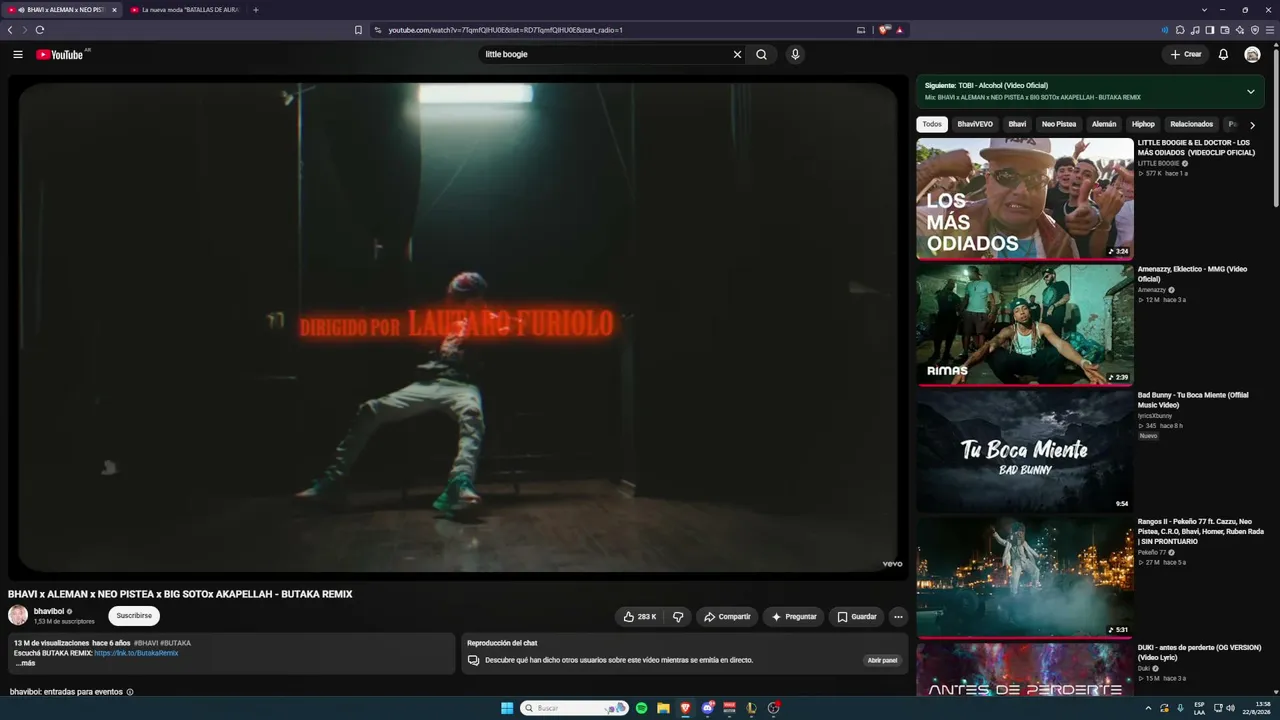Click the #BHAVI hashtag

(x=146, y=643)
